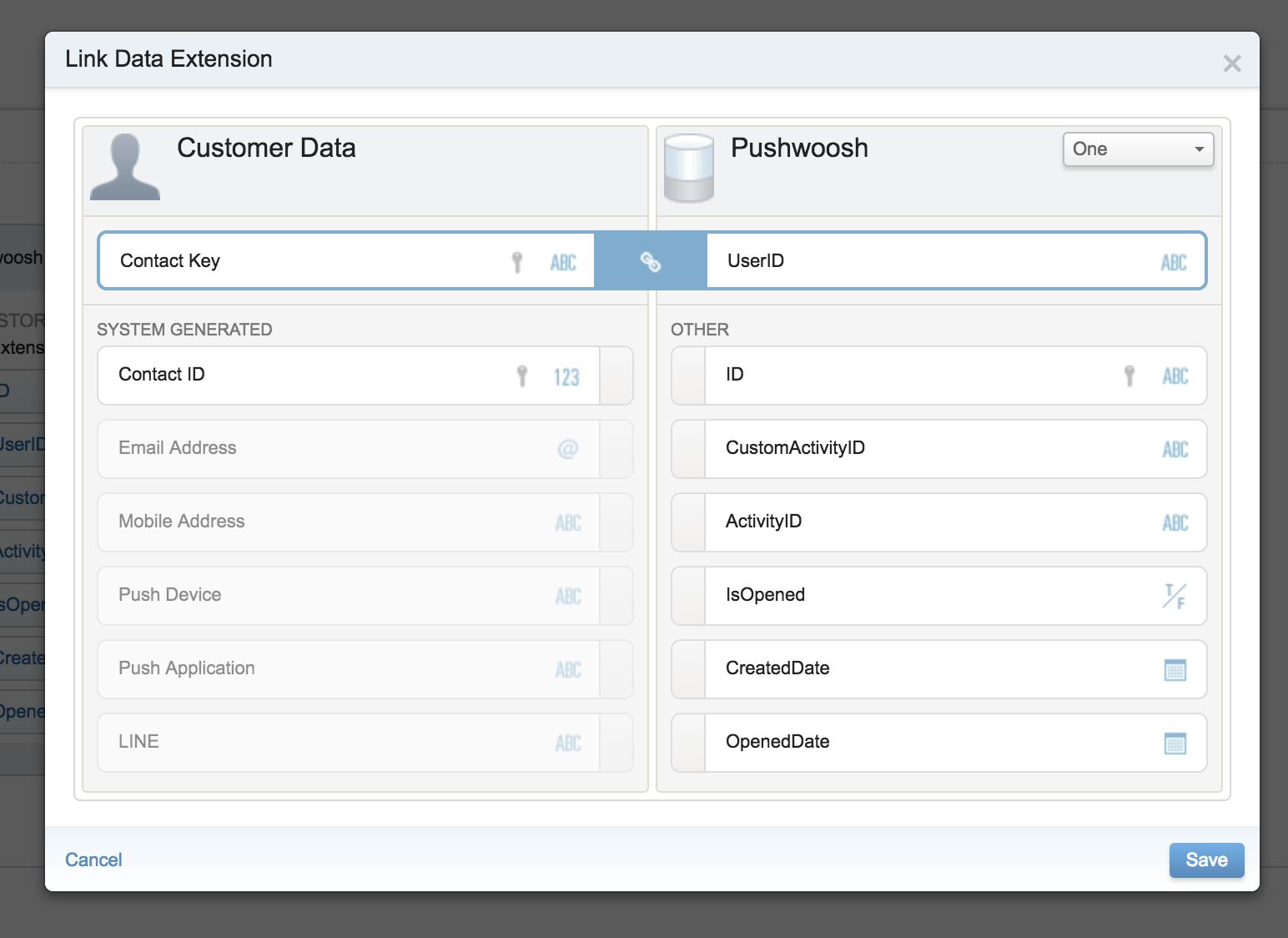
Task: Click the ABC icon in CustomActivityID row
Action: [x=1175, y=450]
